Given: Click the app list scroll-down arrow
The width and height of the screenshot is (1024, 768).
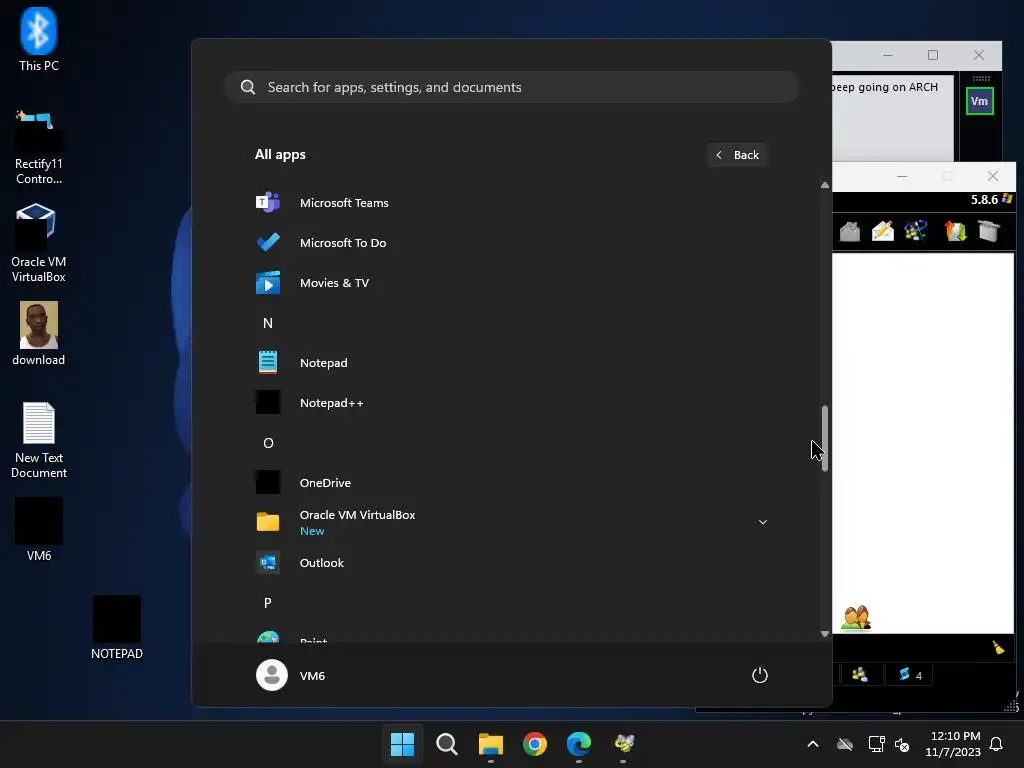Looking at the screenshot, I should coord(825,633).
